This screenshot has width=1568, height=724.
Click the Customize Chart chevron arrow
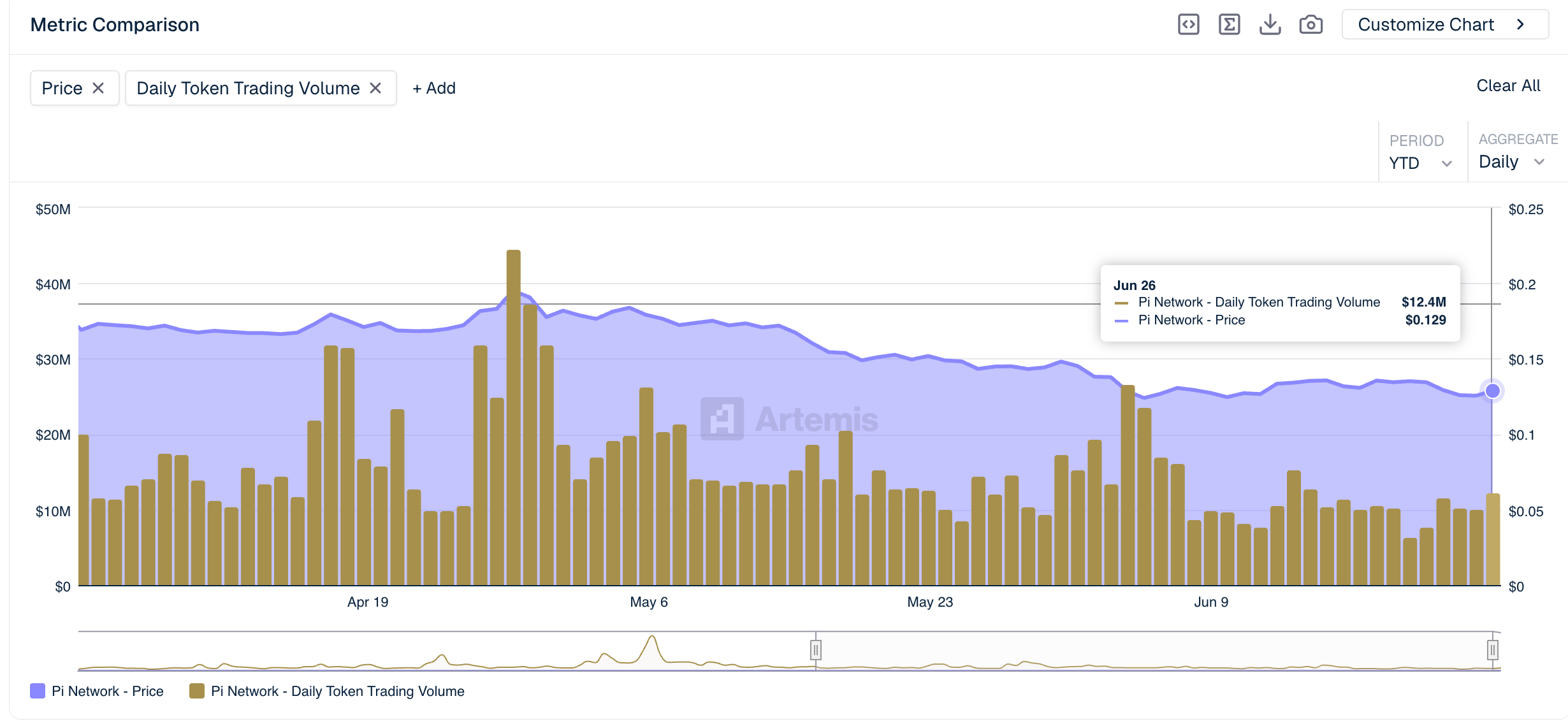(x=1520, y=25)
